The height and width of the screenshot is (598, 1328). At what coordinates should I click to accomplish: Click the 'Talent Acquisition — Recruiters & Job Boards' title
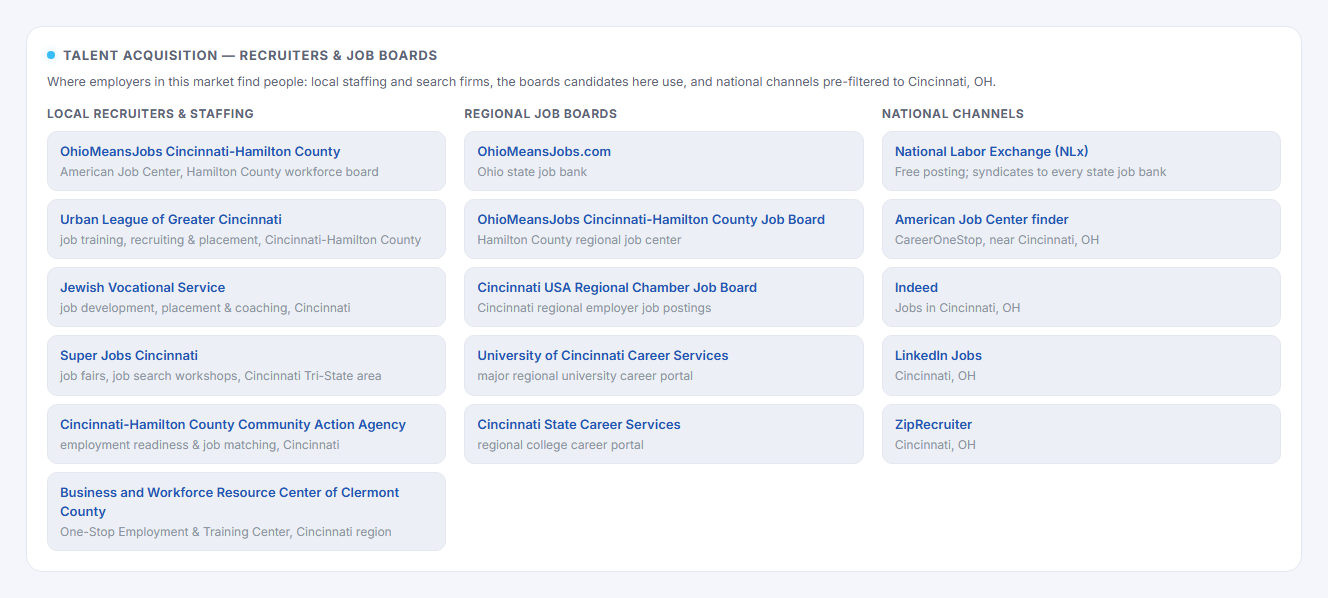[250, 56]
